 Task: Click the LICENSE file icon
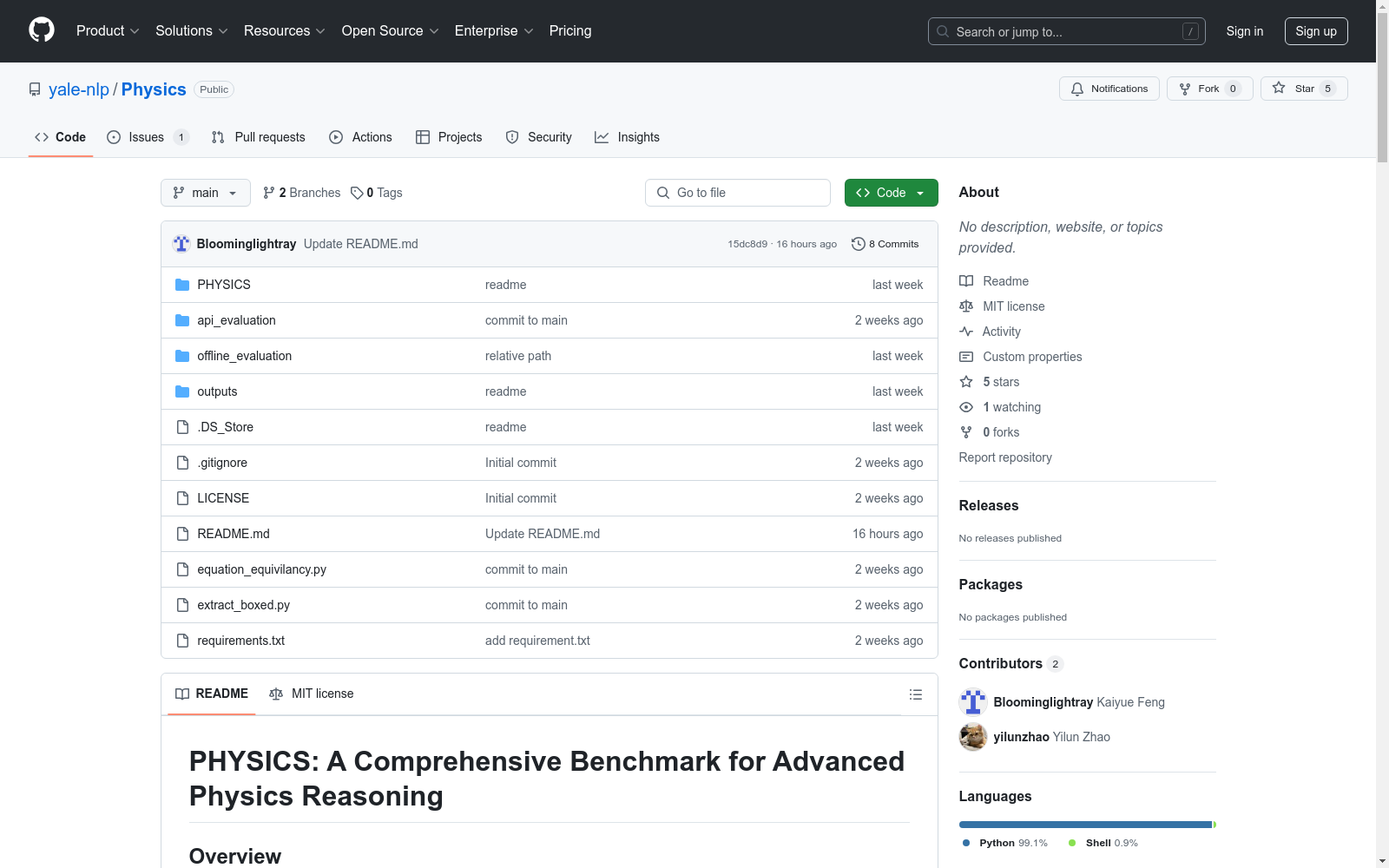(x=182, y=498)
